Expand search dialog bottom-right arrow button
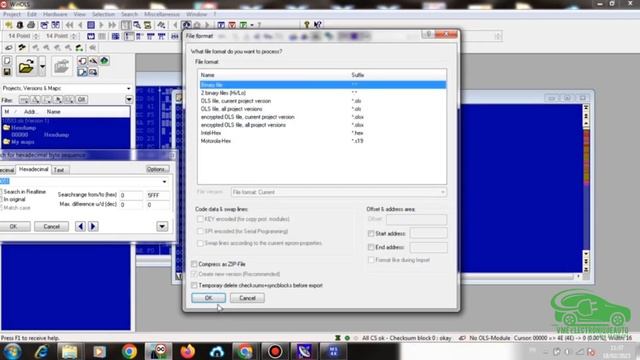640x360 pixels. (x=162, y=226)
